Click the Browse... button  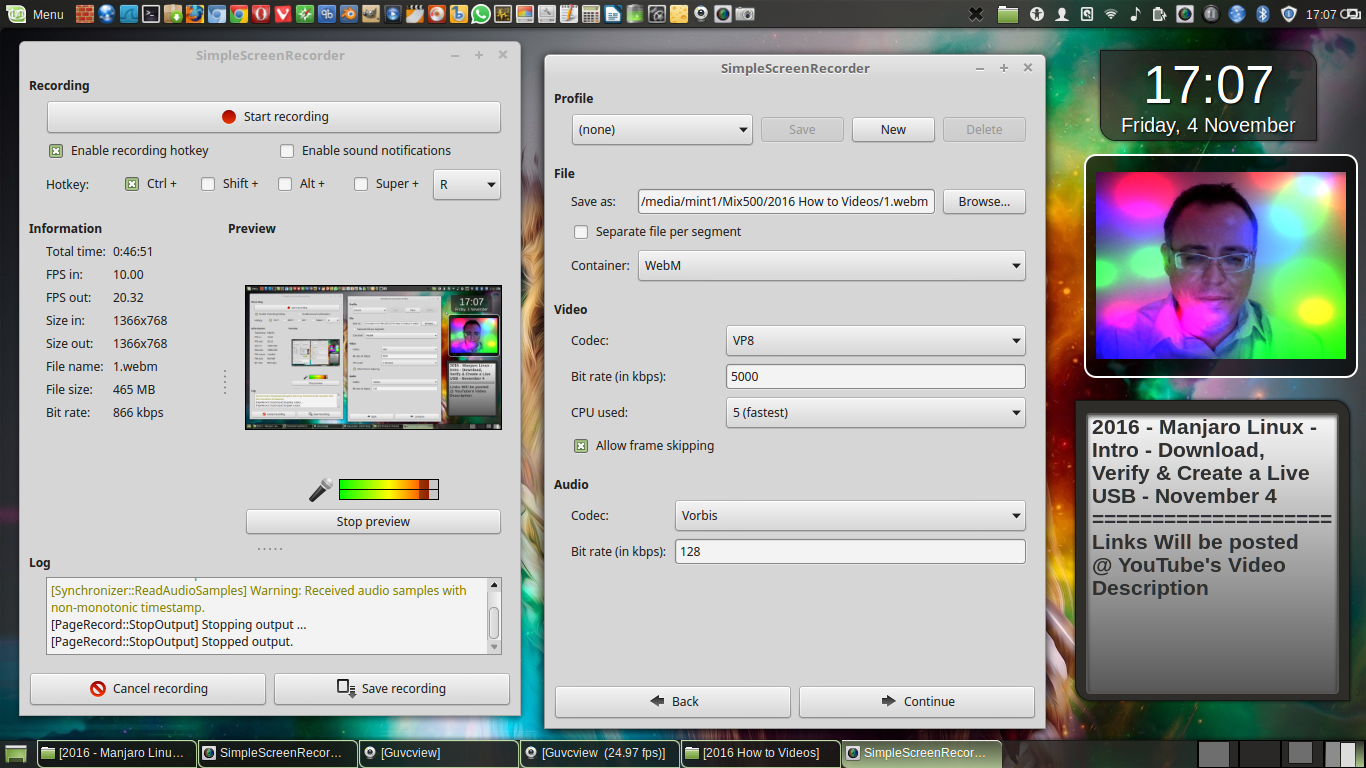click(x=984, y=202)
